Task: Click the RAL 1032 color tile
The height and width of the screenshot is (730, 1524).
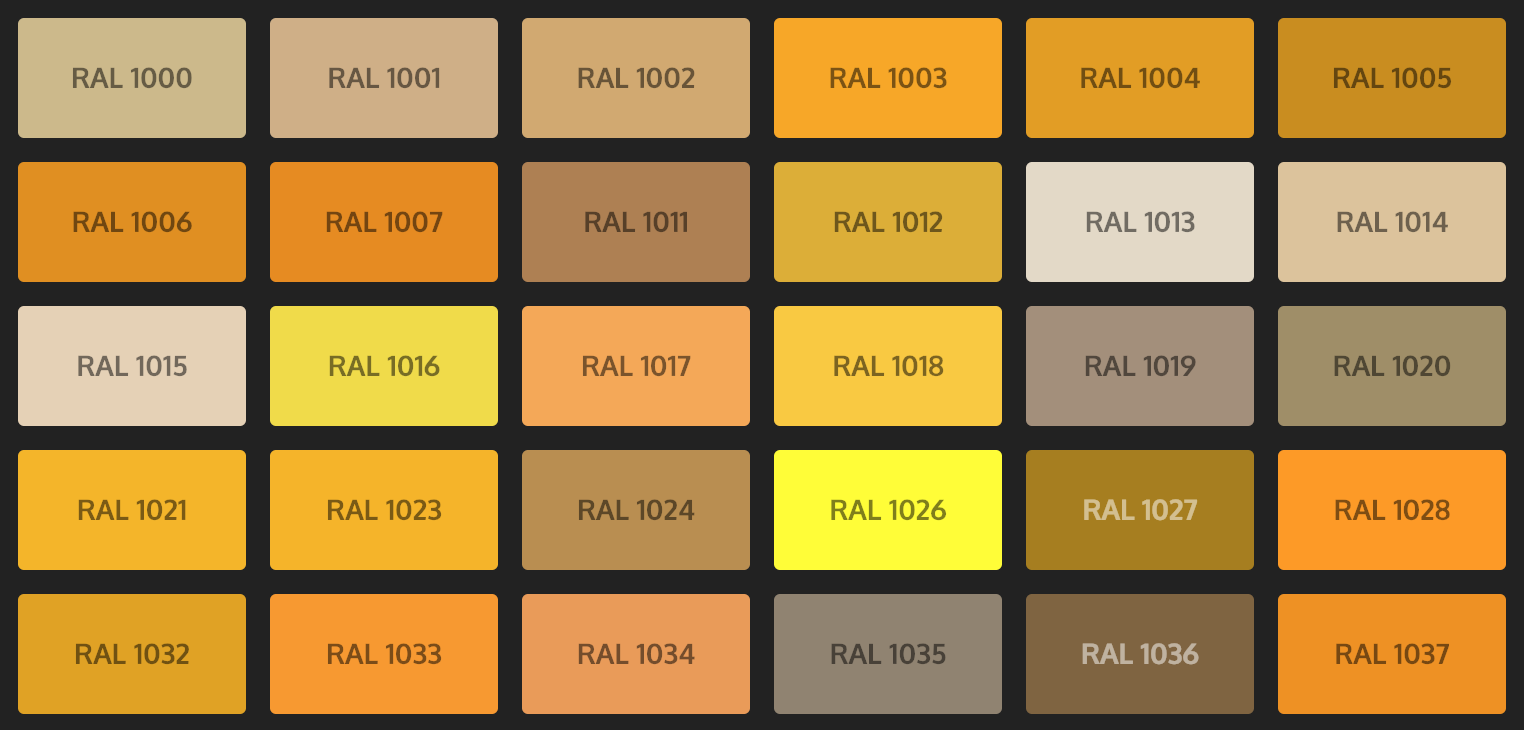Action: pyautogui.click(x=132, y=654)
